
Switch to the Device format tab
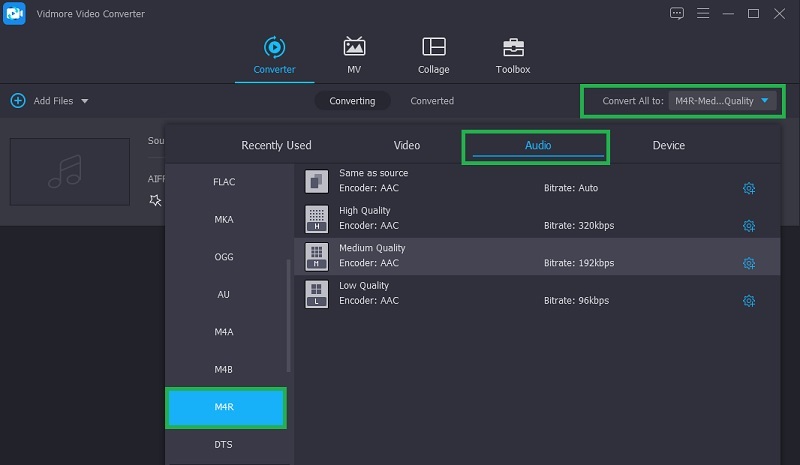point(668,145)
